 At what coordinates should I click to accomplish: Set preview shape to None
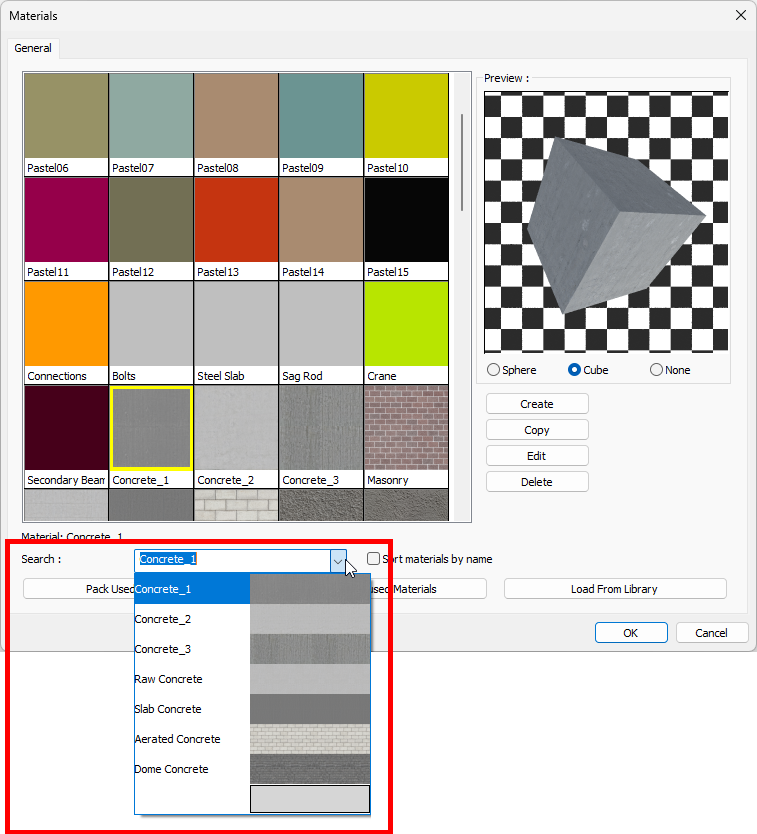click(x=657, y=370)
